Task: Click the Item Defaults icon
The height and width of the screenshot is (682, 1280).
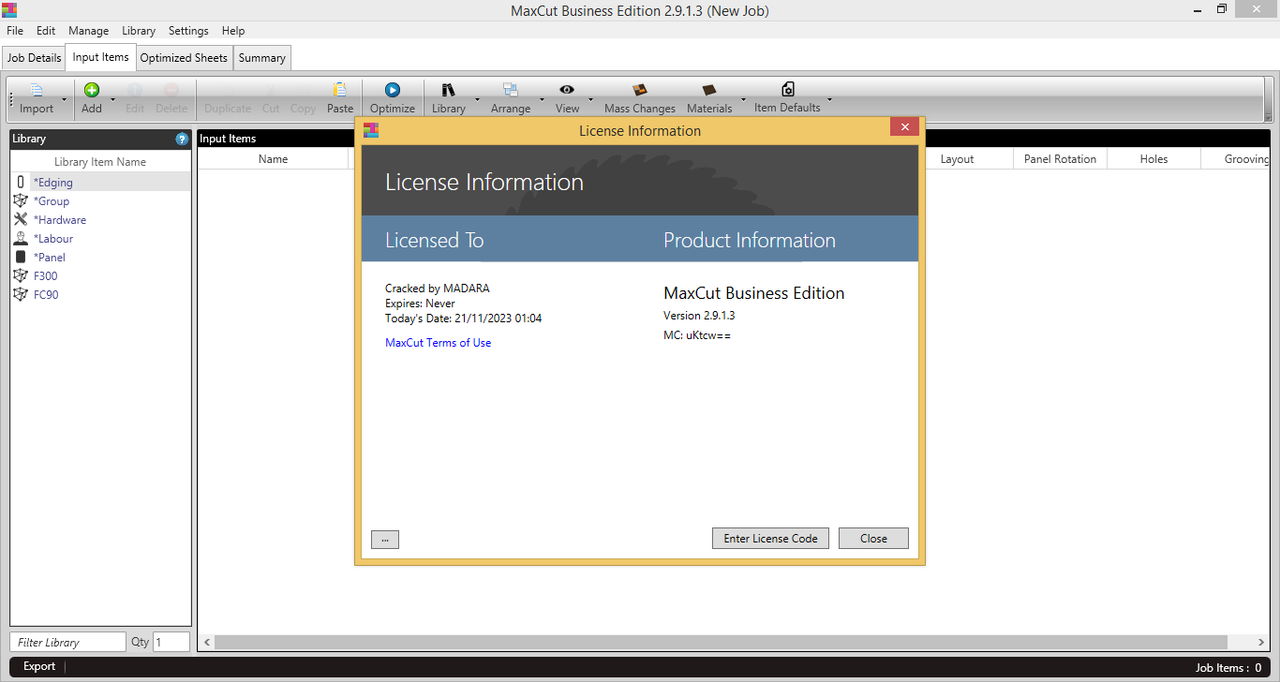Action: tap(787, 89)
